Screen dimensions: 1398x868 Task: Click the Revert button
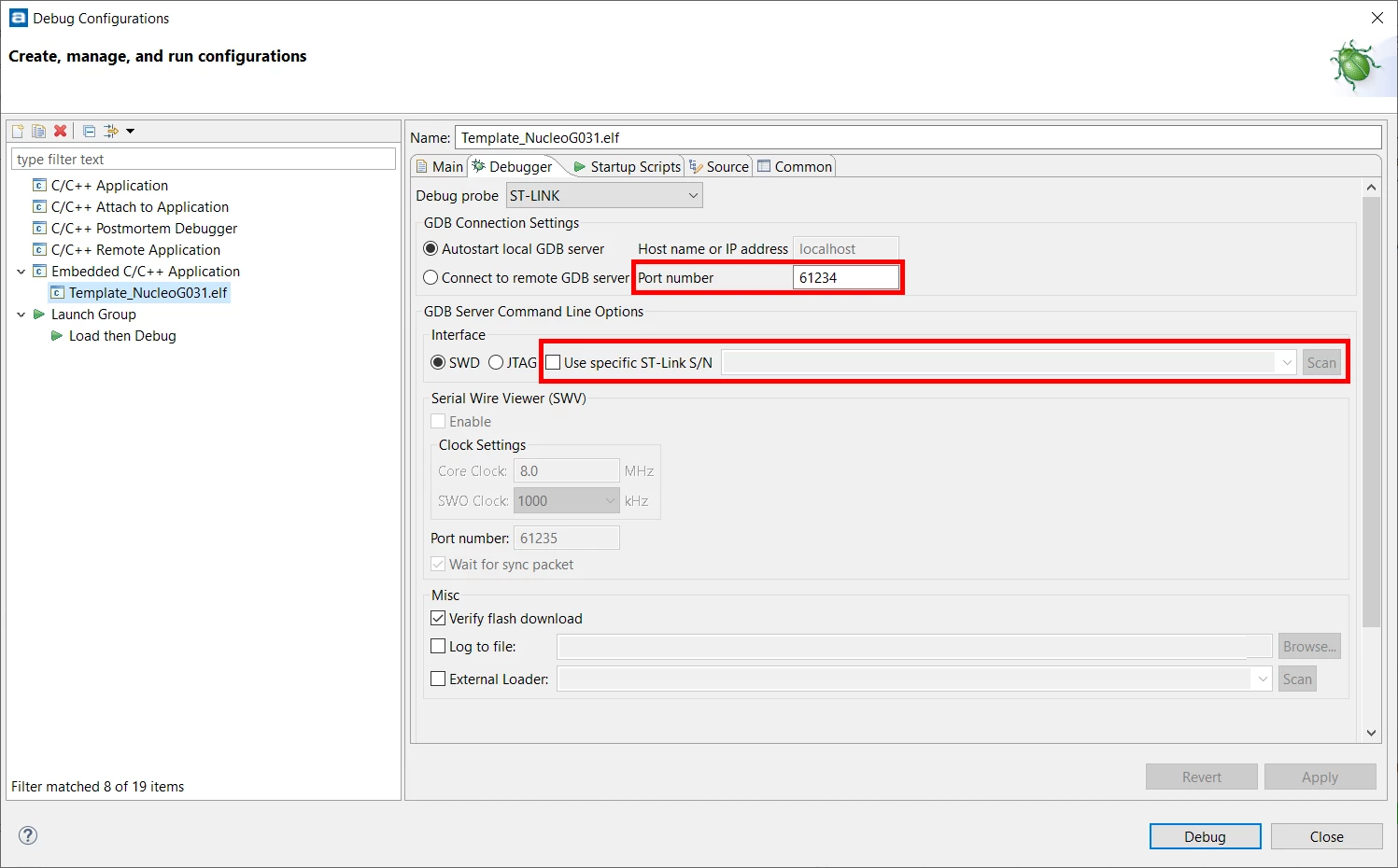[x=1201, y=777]
